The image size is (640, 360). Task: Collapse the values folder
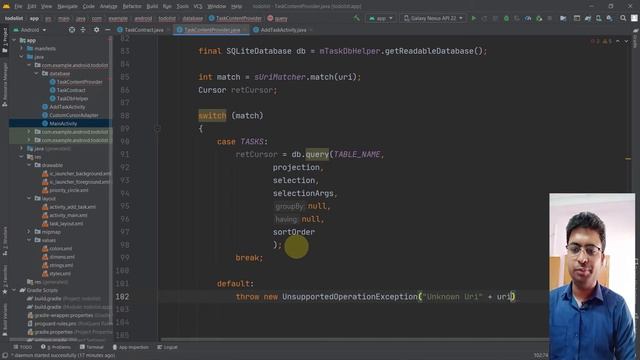click(29, 240)
